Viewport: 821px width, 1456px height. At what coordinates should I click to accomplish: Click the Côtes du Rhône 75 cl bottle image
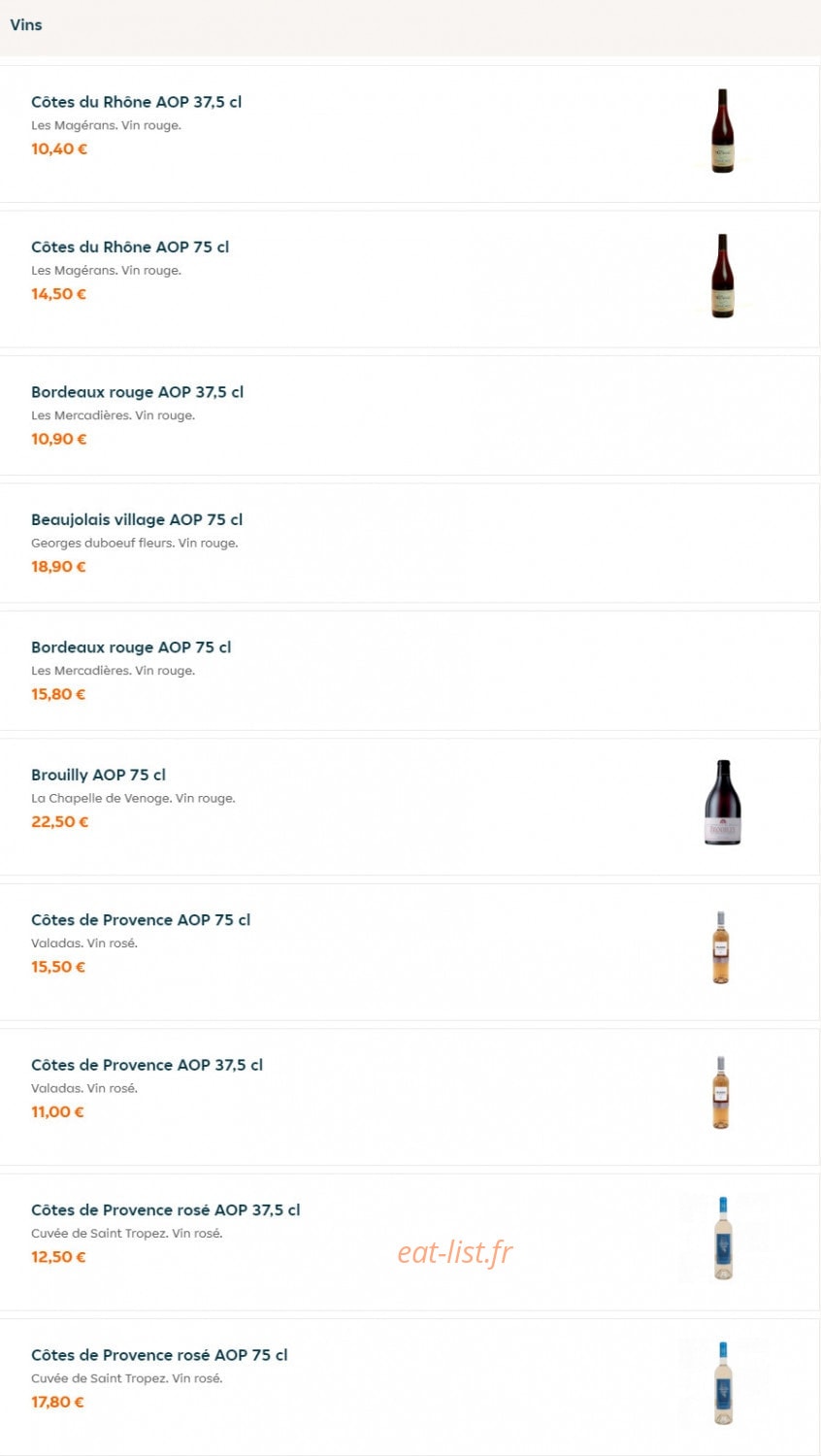(x=722, y=276)
